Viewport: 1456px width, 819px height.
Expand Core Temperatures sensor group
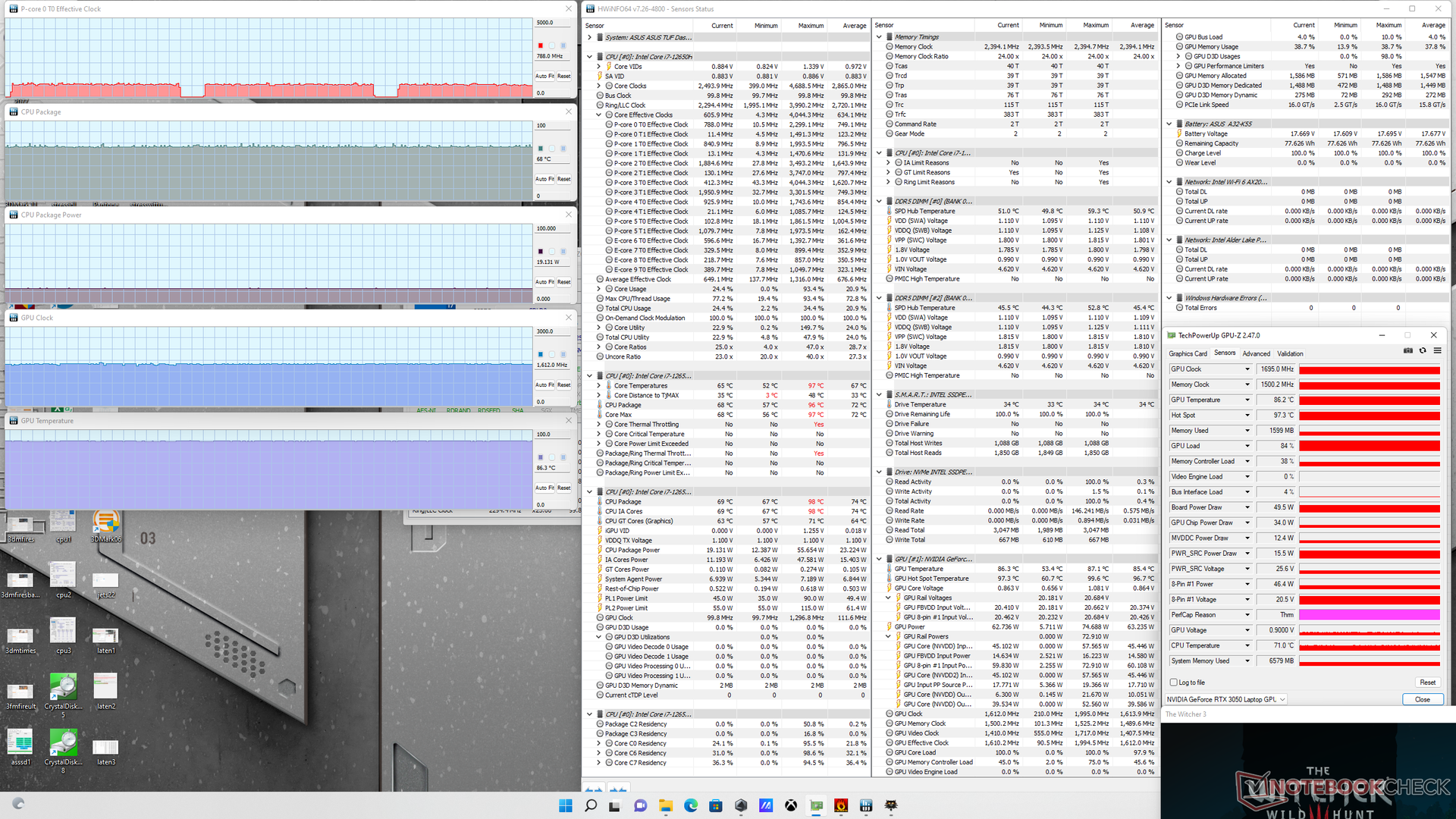click(599, 386)
